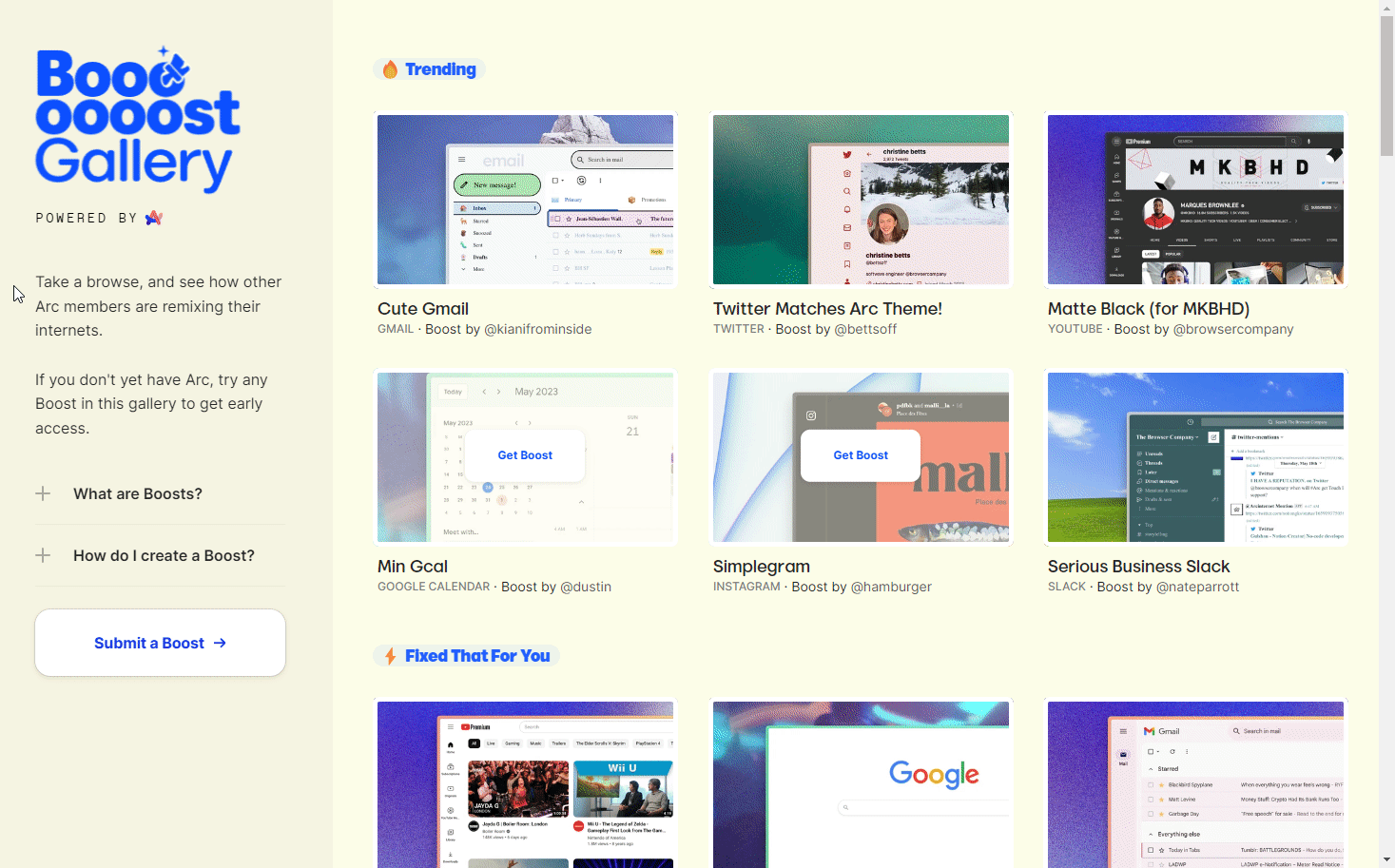Click Get Boost on Simplegram card
This screenshot has width=1395, height=868.
coord(861,455)
